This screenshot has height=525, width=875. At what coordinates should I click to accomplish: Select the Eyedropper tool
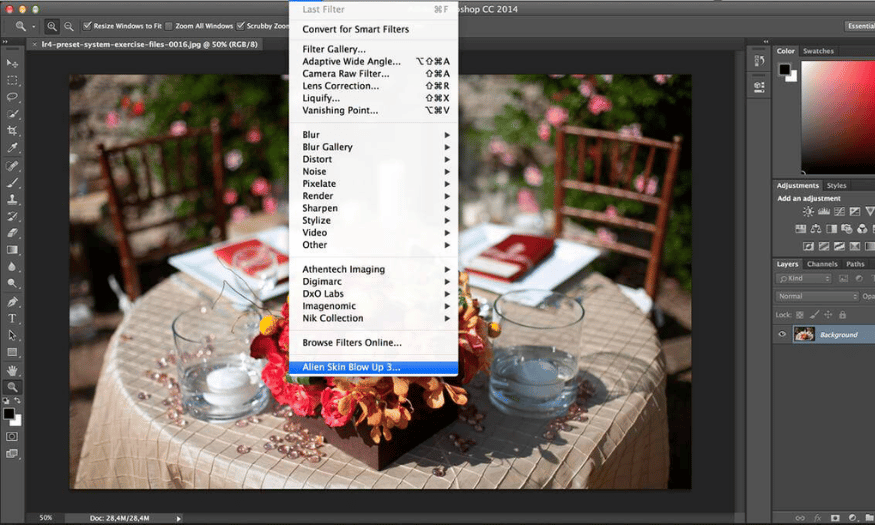coord(12,147)
